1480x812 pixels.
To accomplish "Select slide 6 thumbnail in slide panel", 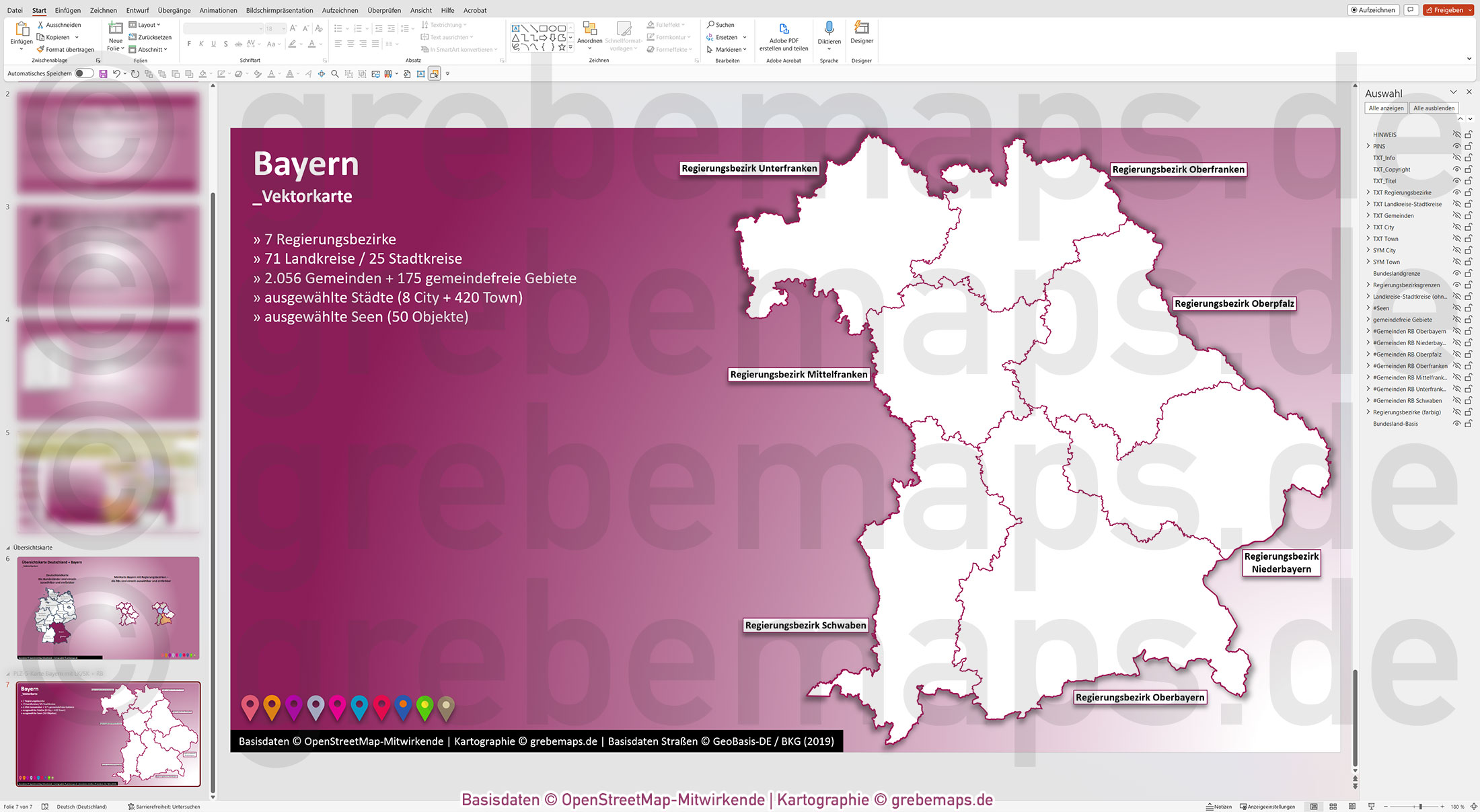I will (x=108, y=607).
